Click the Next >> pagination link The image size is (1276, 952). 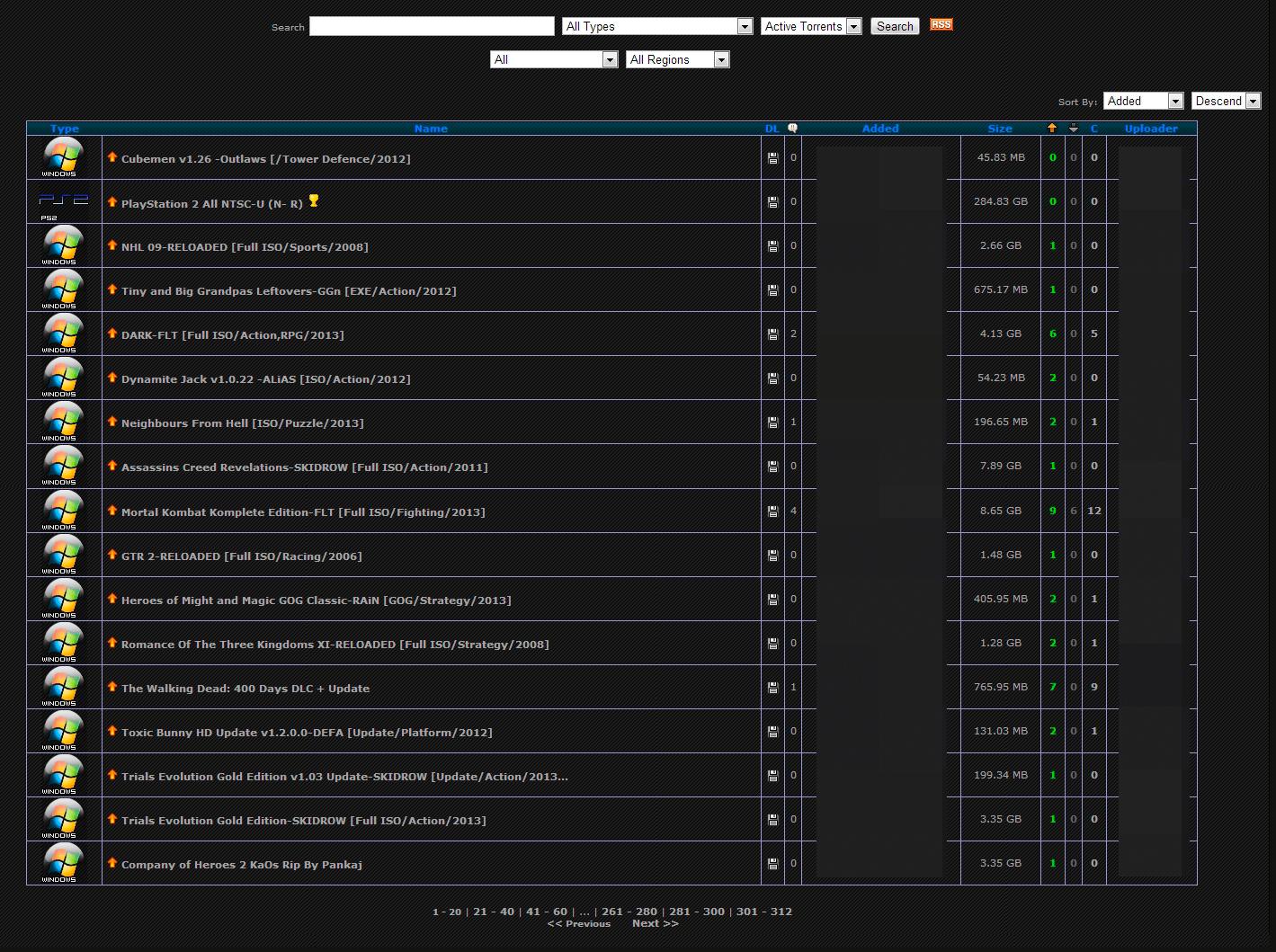656,923
